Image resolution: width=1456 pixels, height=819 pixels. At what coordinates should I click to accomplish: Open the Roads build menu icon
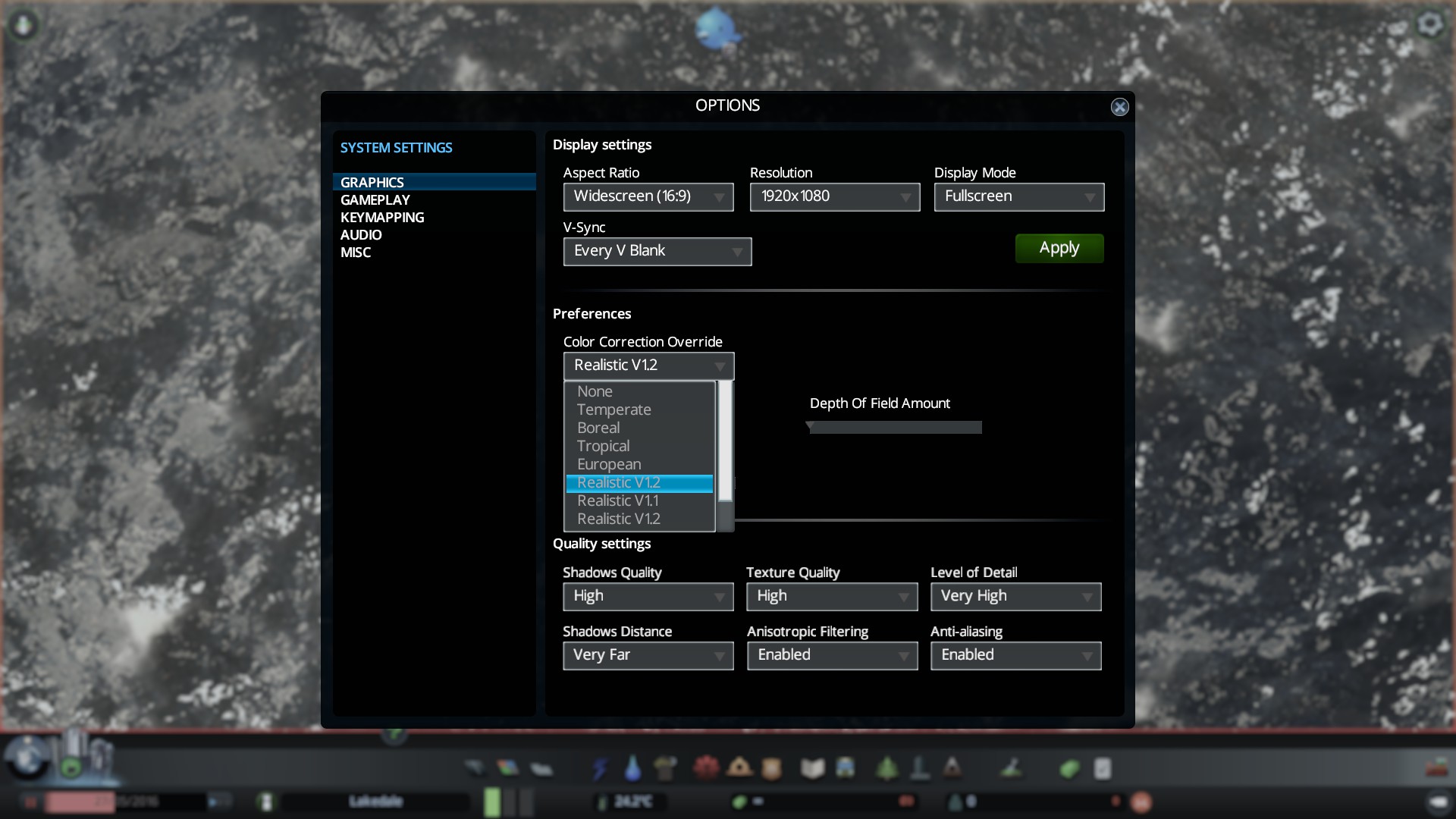point(475,768)
